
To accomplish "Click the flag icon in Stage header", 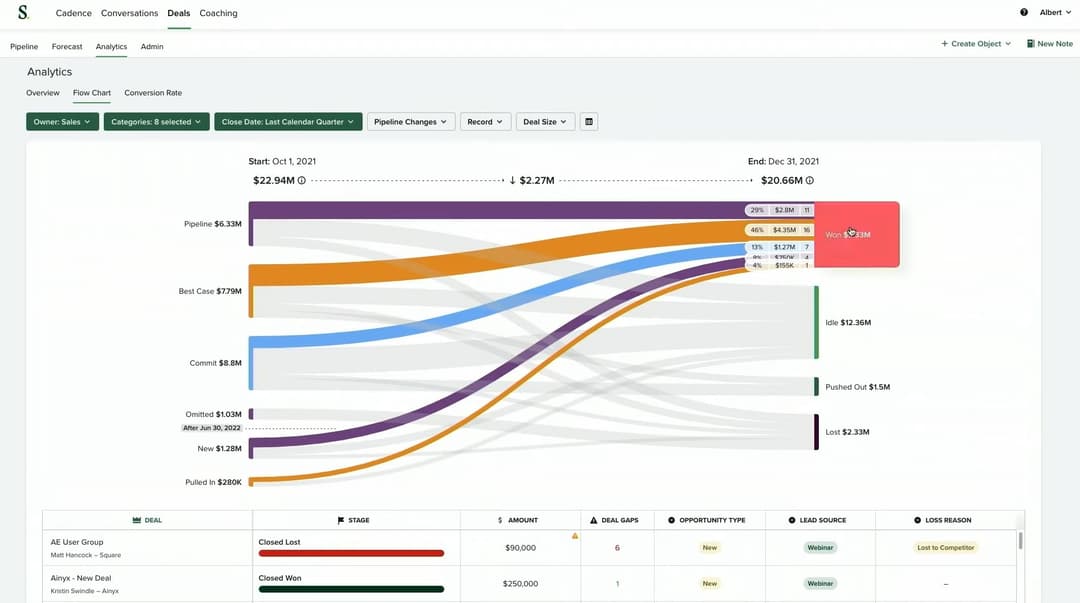I will pyautogui.click(x=340, y=520).
